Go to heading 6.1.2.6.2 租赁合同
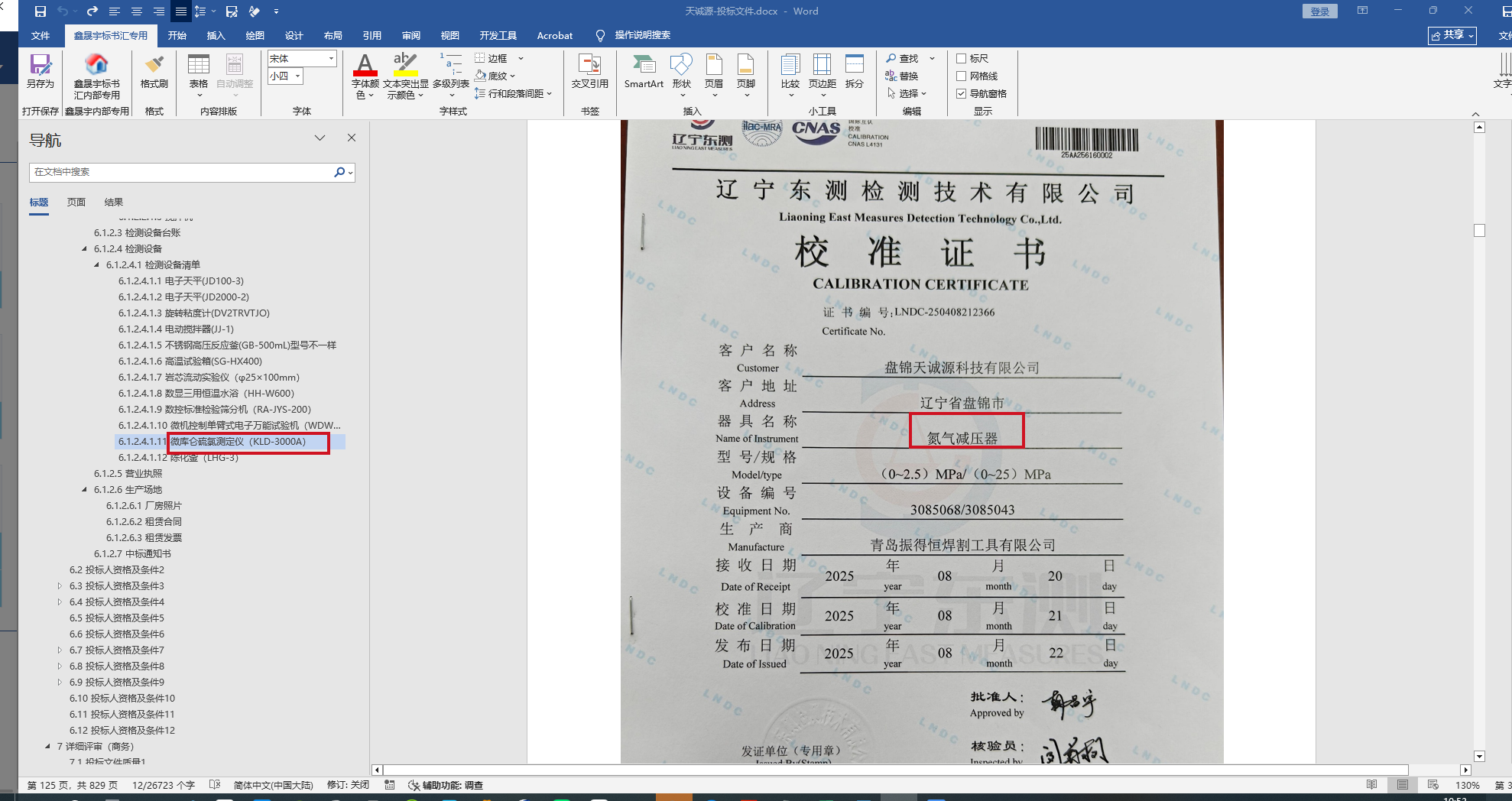The image size is (1512, 801). pos(144,521)
